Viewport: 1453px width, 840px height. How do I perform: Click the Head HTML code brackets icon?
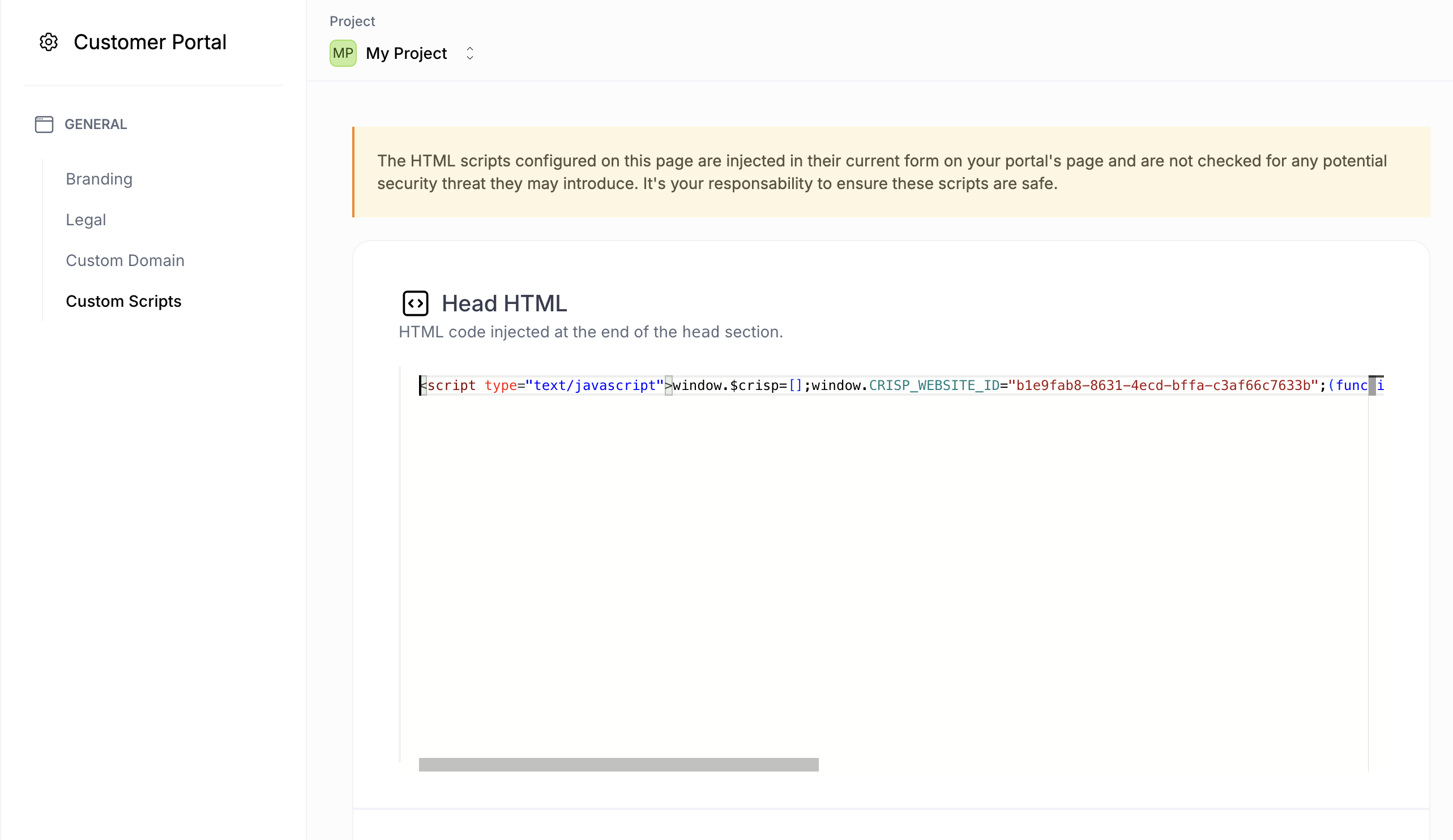pos(416,303)
